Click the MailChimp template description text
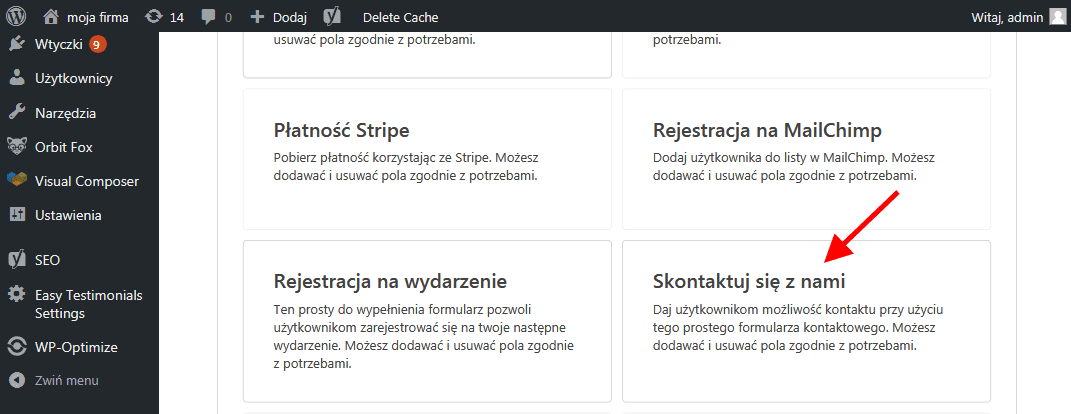The height and width of the screenshot is (414, 1071). point(794,167)
